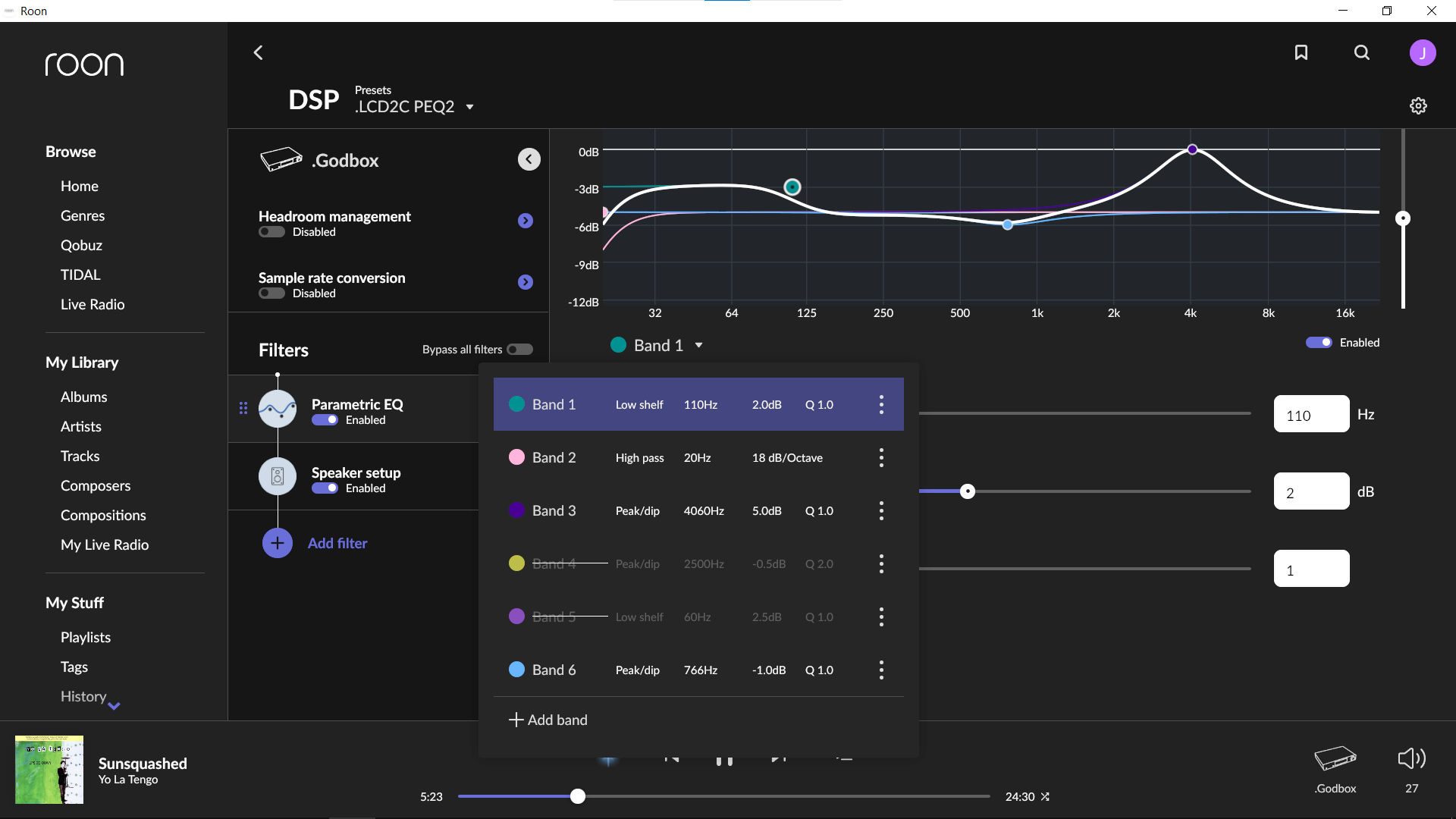
Task: Click the Band 1 teal graph handle
Action: click(792, 187)
